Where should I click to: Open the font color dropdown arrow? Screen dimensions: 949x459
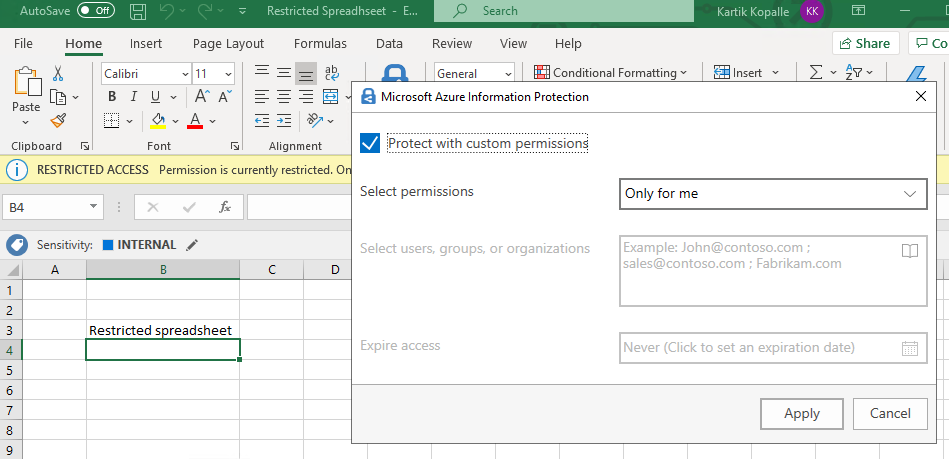coord(212,121)
